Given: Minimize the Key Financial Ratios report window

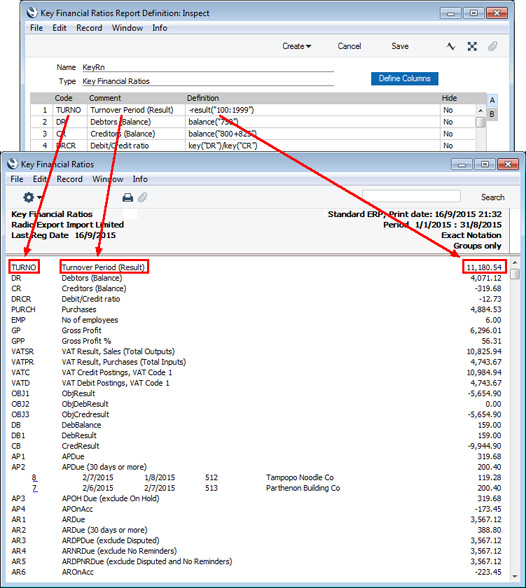Looking at the screenshot, I should (462, 164).
